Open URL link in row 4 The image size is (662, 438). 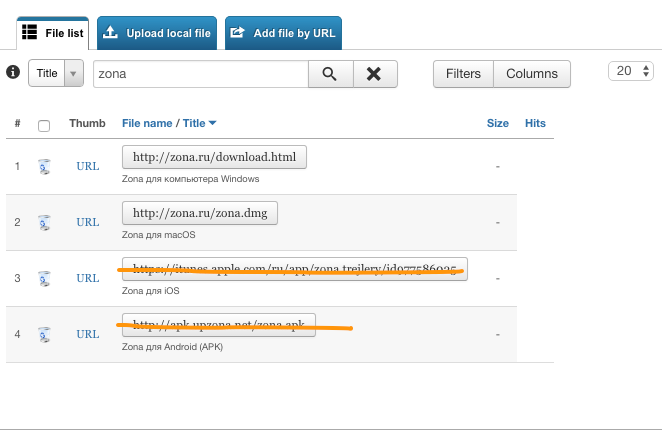pos(88,334)
